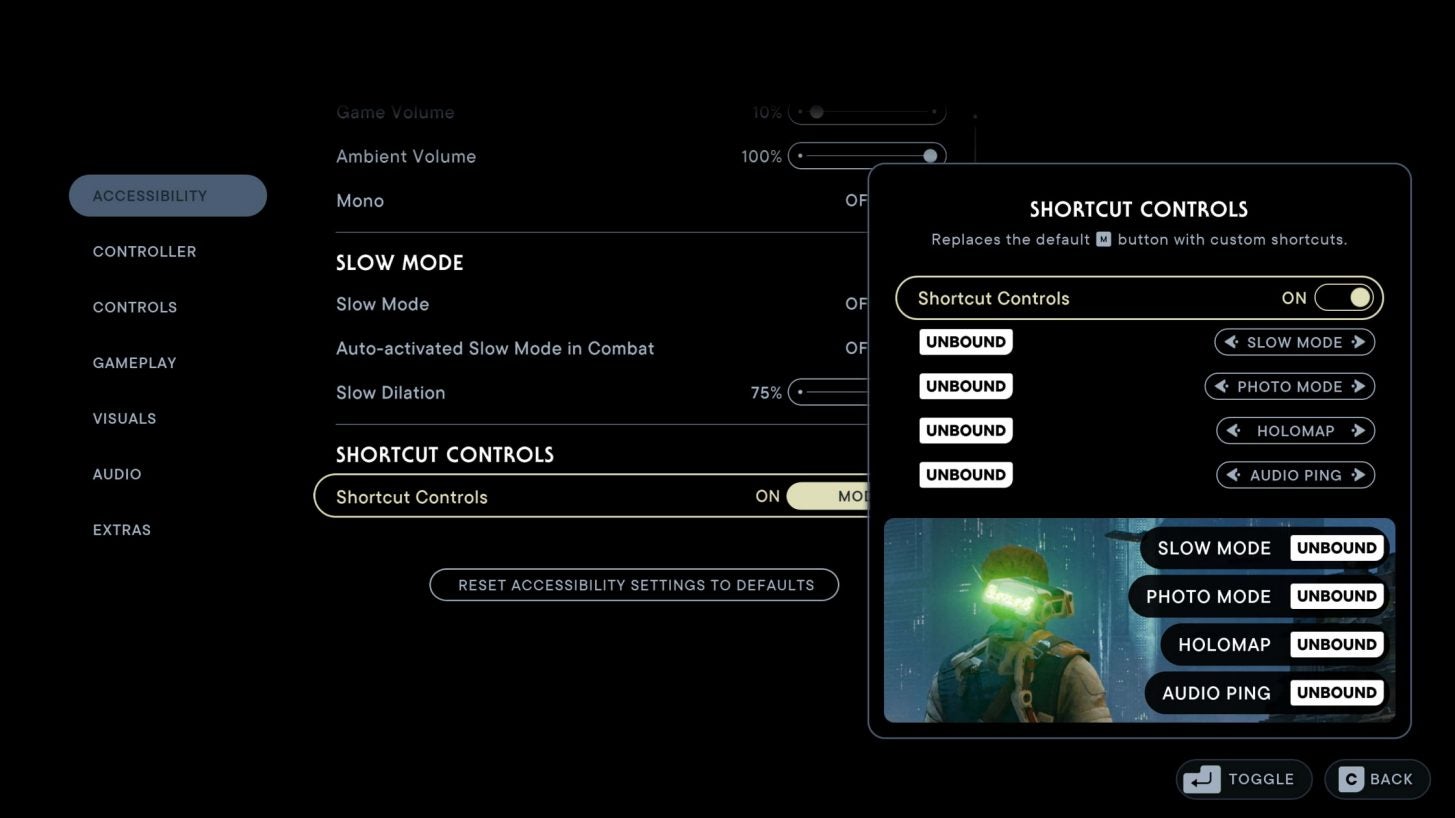Click left arrow on Slow Mode selector
The height and width of the screenshot is (818, 1455).
pyautogui.click(x=1231, y=342)
